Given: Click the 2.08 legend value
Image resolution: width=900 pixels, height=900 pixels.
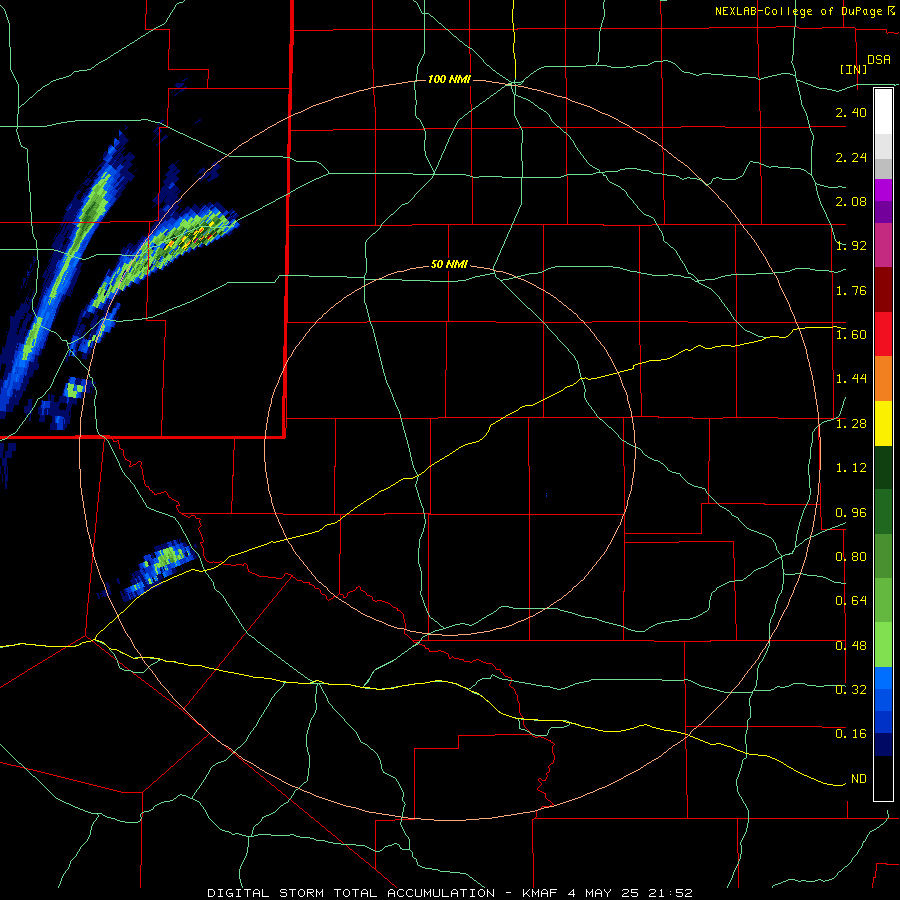Looking at the screenshot, I should [x=851, y=201].
